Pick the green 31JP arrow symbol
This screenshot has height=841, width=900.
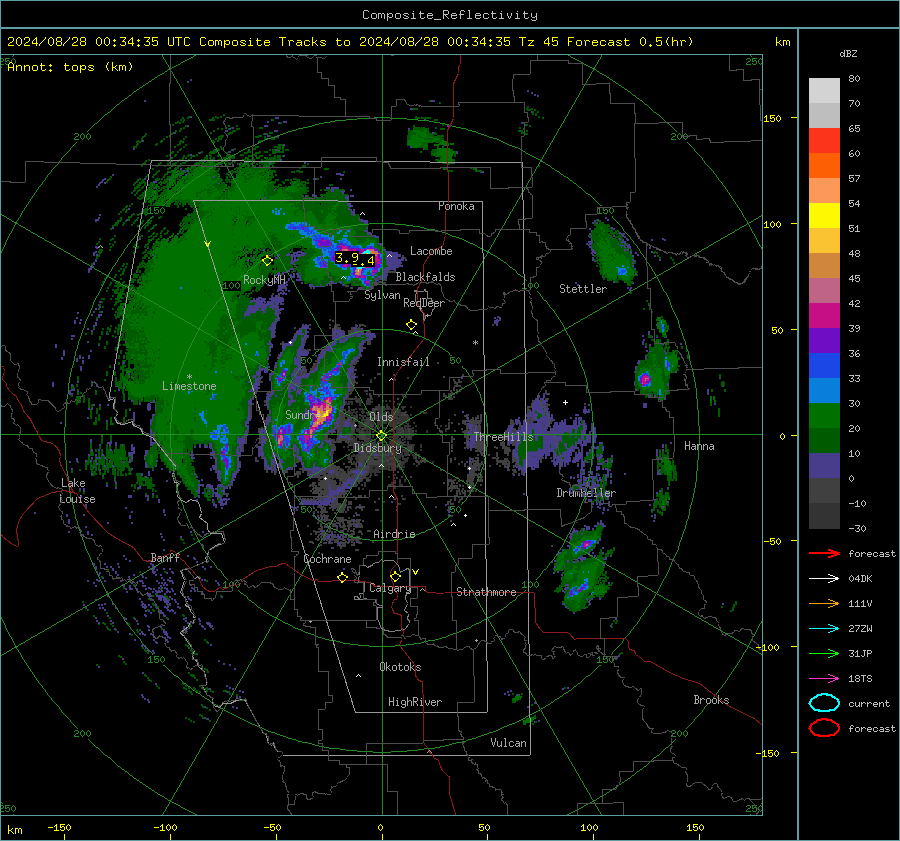click(x=824, y=653)
